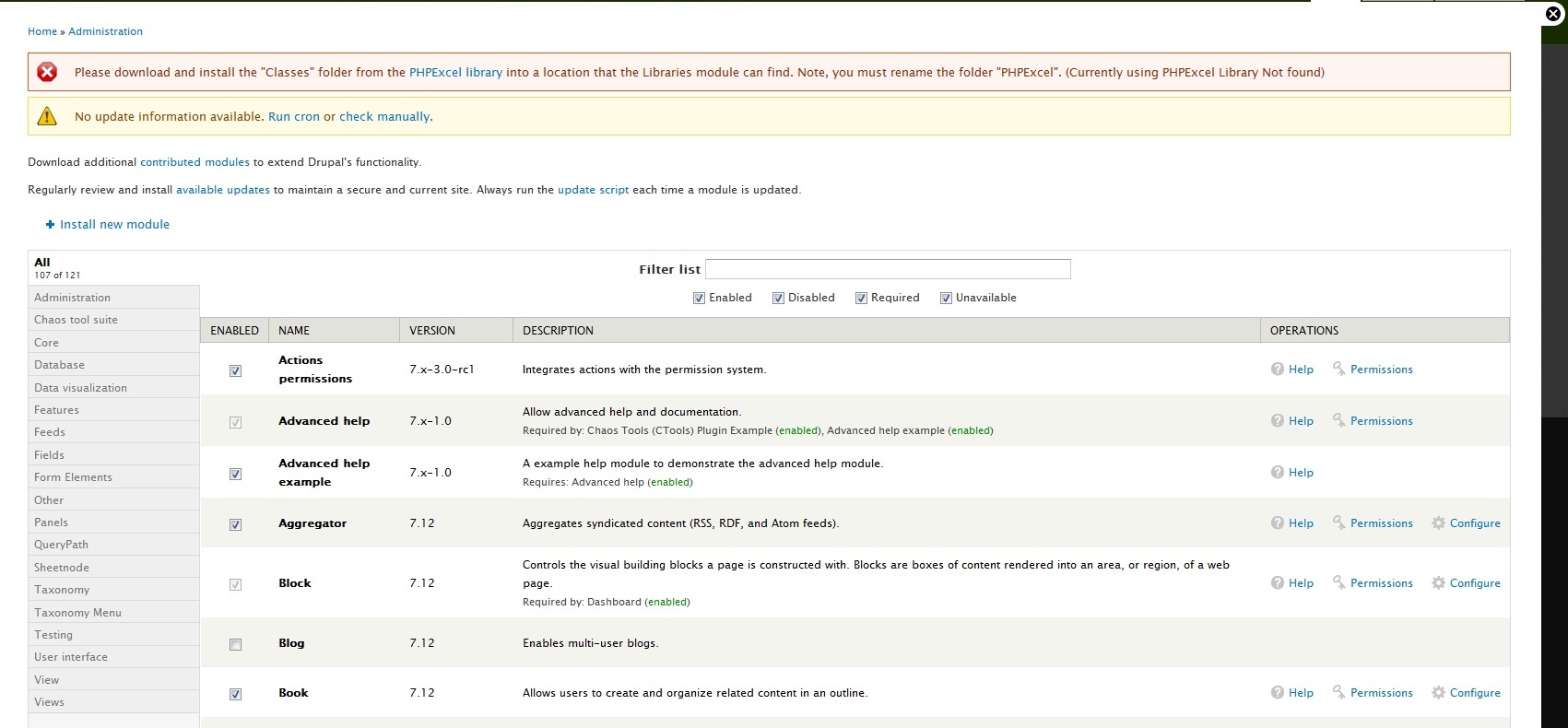Click the Configure gear icon for Aggregator
Image resolution: width=1568 pixels, height=728 pixels.
coord(1438,523)
